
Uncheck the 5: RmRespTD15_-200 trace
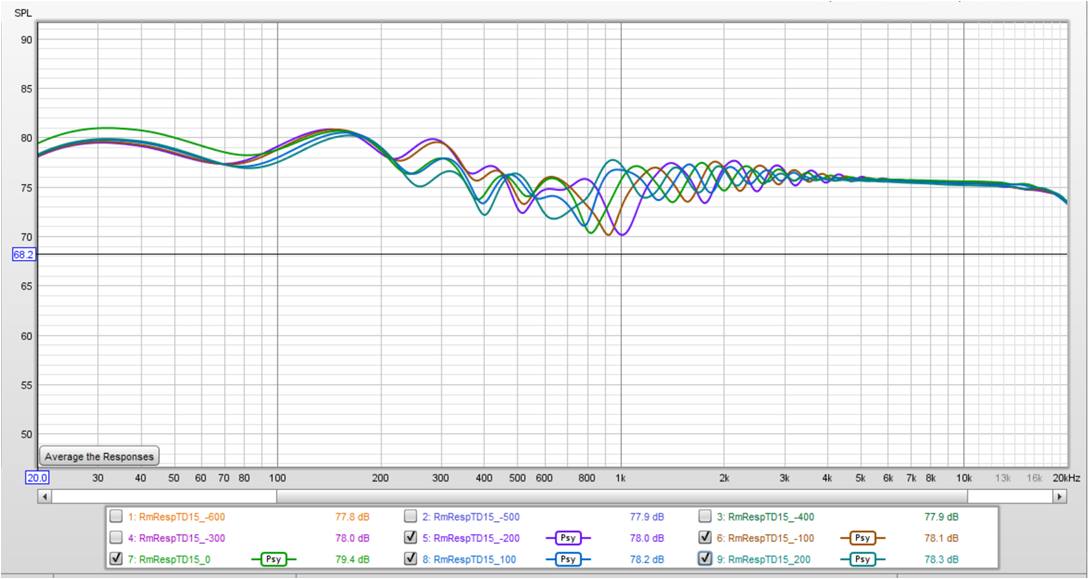click(x=411, y=537)
